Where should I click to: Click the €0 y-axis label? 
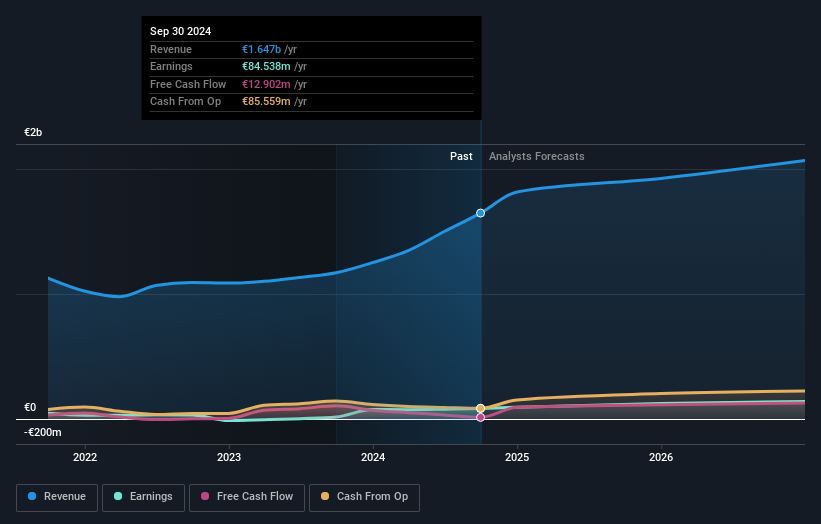coord(30,407)
